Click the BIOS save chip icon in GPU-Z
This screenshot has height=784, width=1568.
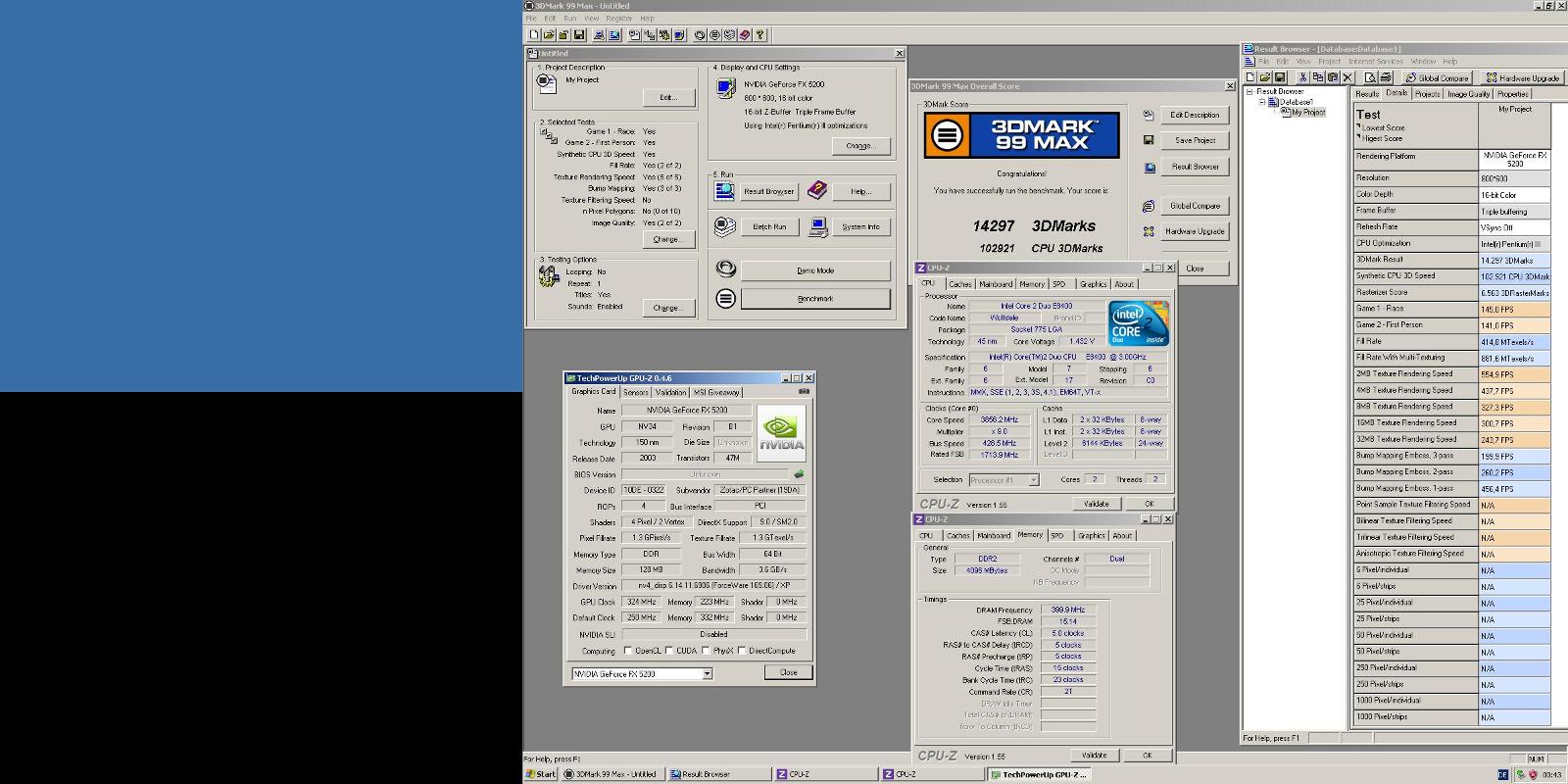799,474
